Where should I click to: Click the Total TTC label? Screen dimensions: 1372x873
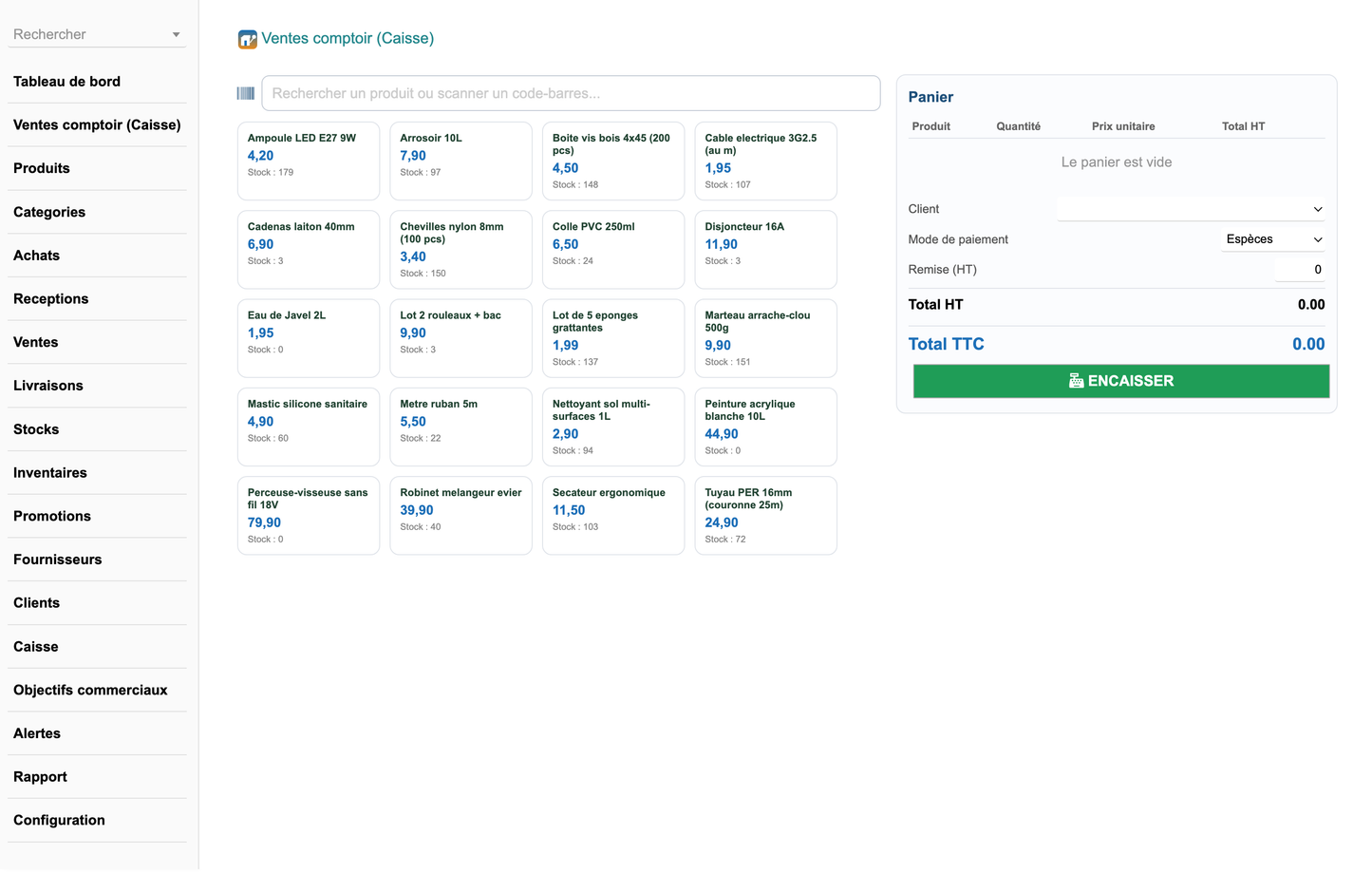pyautogui.click(x=946, y=345)
